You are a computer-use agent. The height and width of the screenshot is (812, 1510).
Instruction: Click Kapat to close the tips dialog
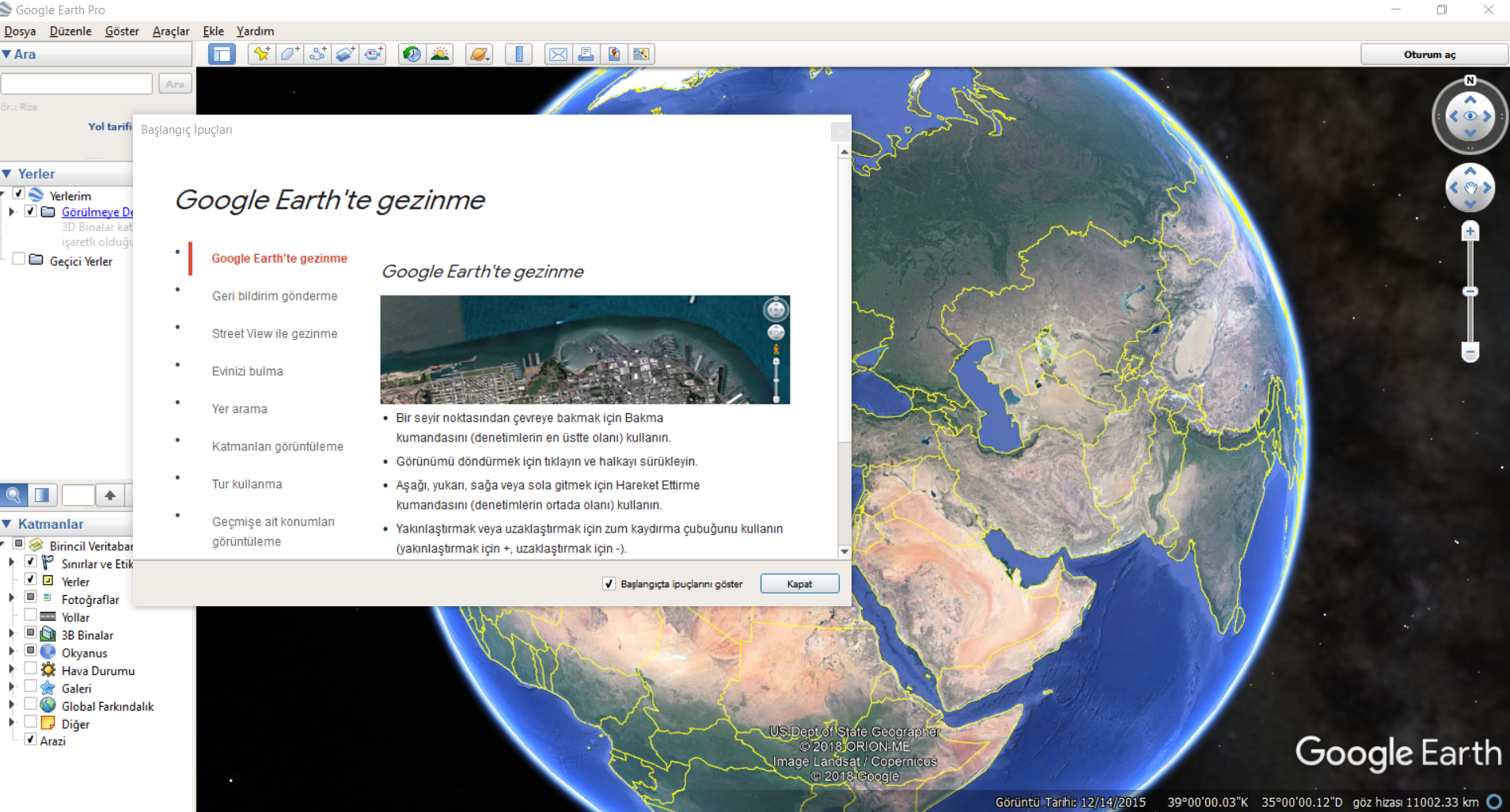(x=799, y=584)
